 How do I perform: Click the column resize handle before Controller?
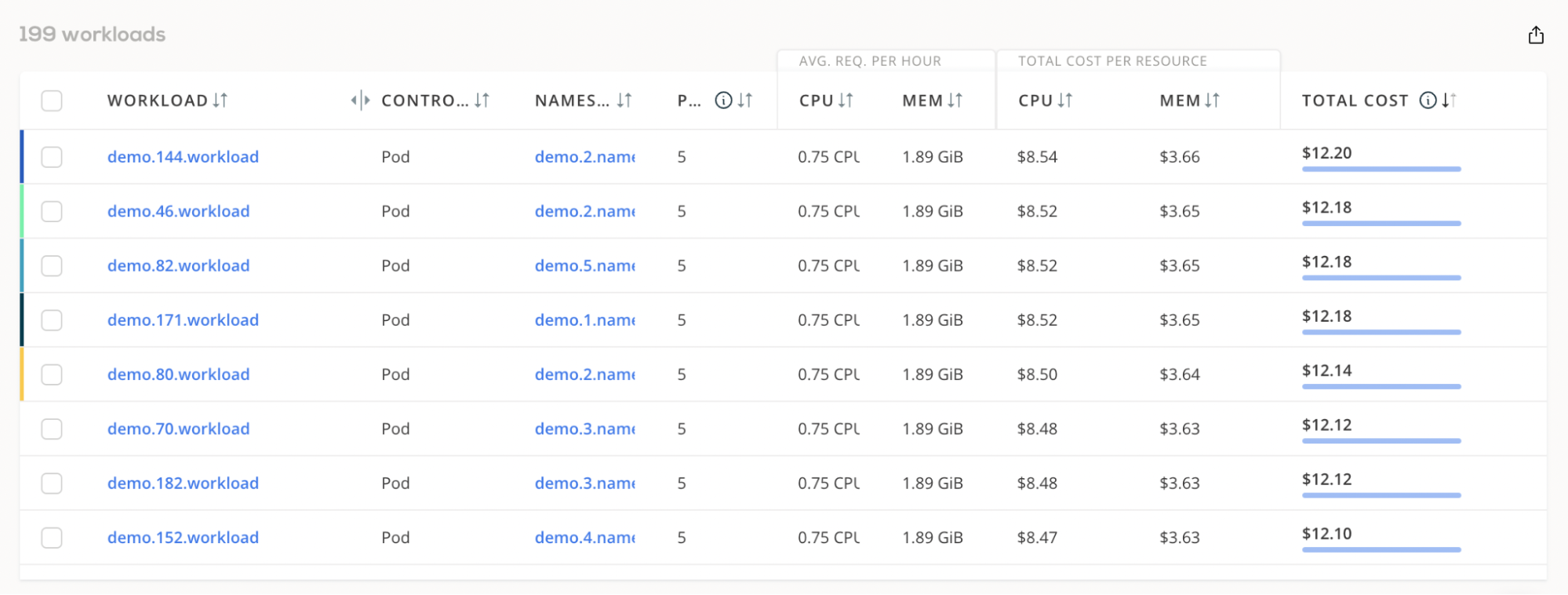pyautogui.click(x=360, y=100)
